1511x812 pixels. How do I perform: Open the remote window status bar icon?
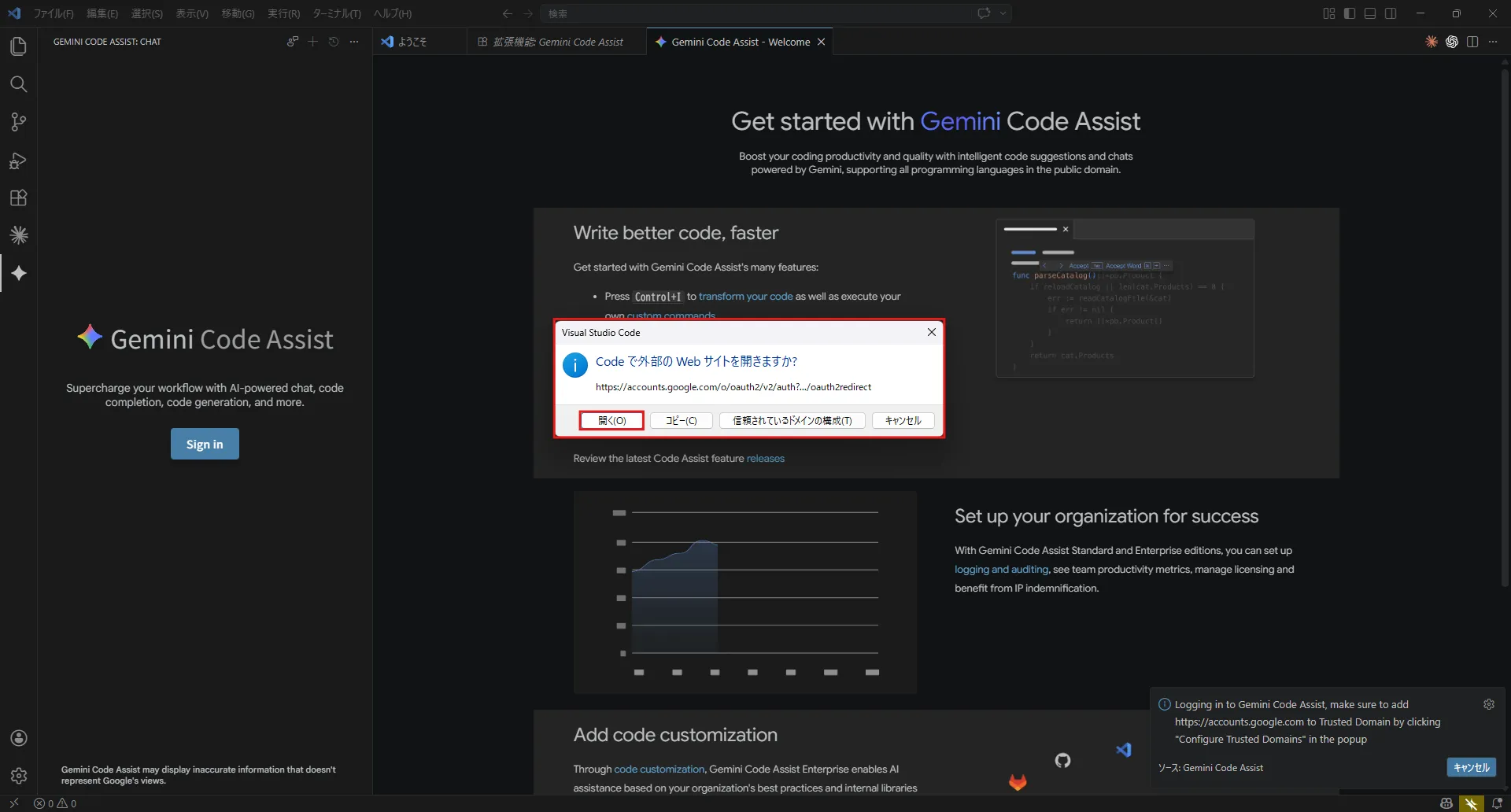click(x=14, y=803)
